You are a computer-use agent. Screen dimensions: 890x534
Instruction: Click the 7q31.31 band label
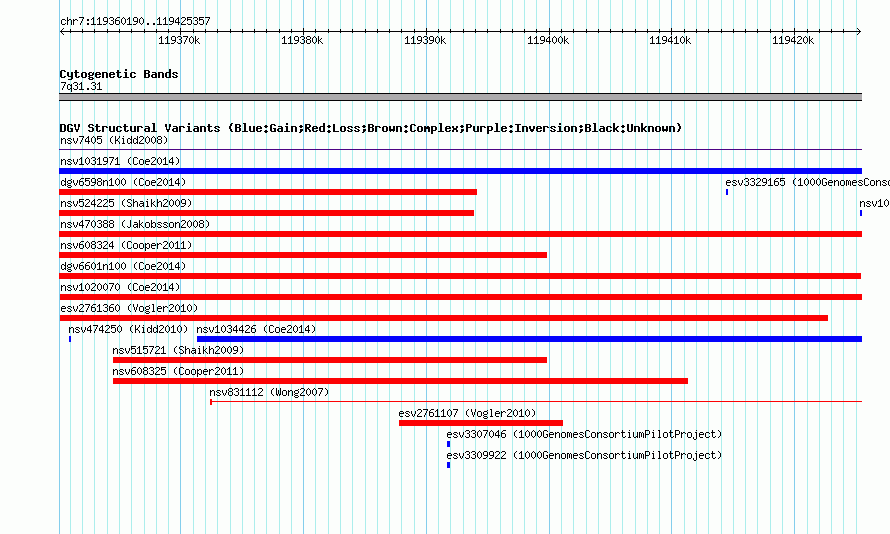pyautogui.click(x=81, y=86)
